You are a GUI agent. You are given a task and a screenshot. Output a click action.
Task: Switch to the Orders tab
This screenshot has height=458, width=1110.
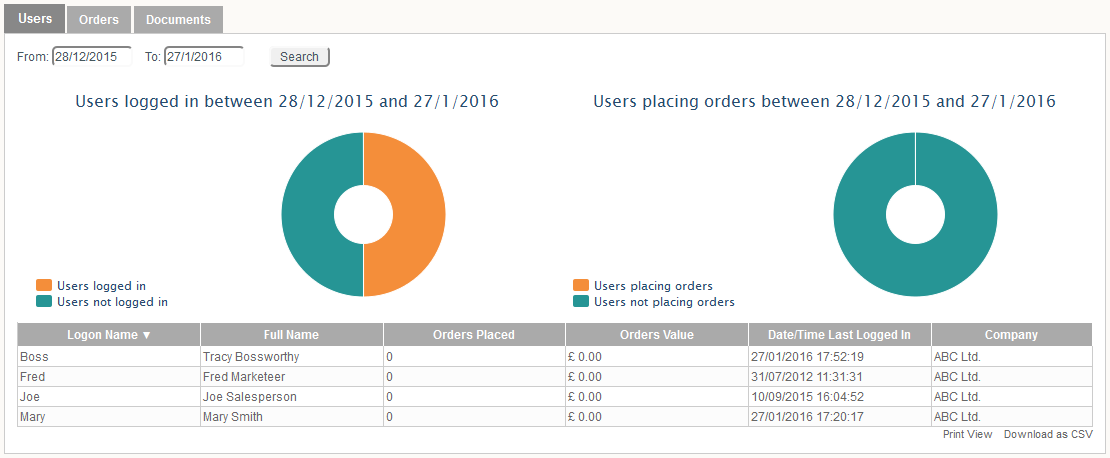point(98,19)
